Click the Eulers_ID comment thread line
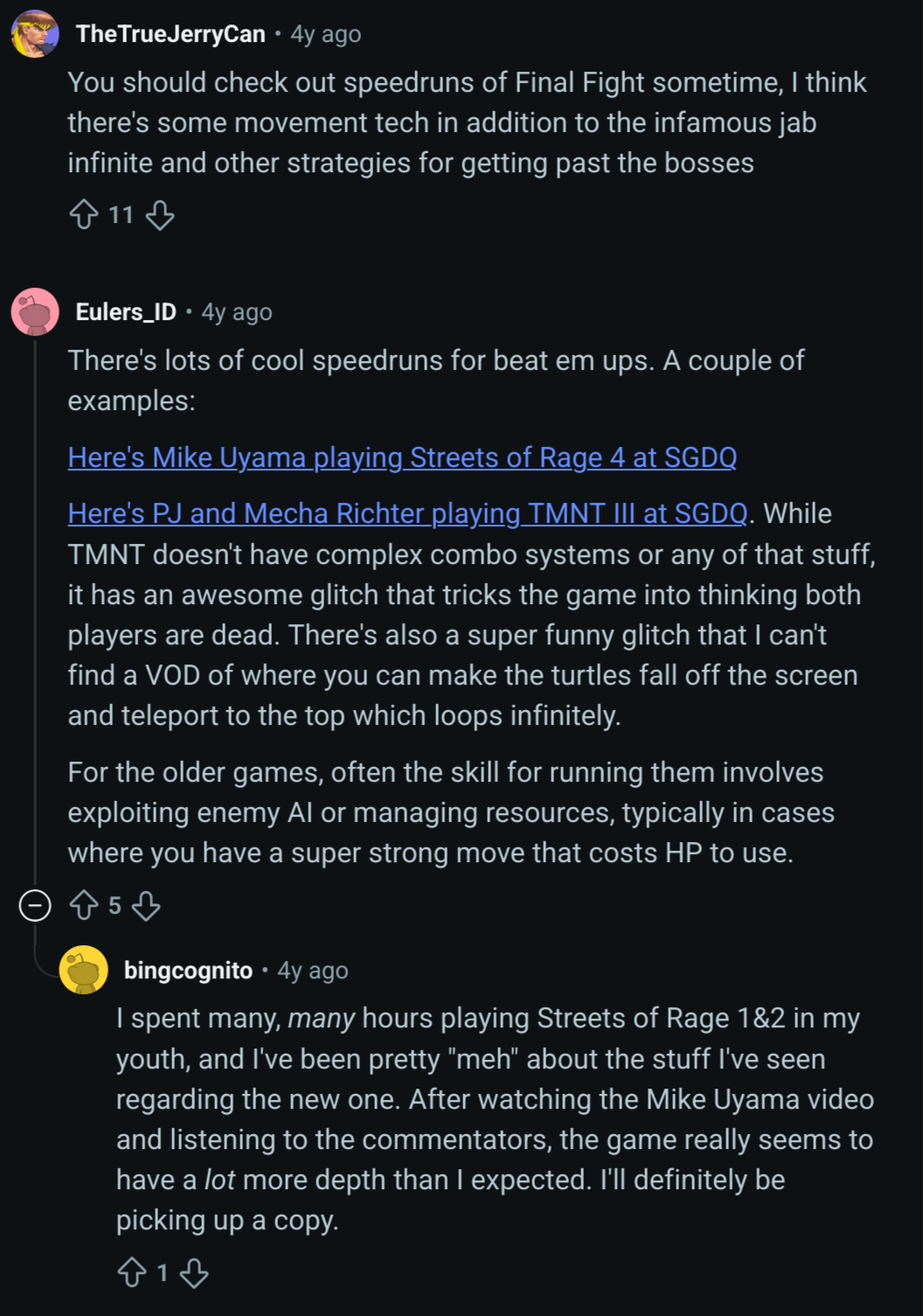The width and height of the screenshot is (923, 1316). pyautogui.click(x=35, y=612)
